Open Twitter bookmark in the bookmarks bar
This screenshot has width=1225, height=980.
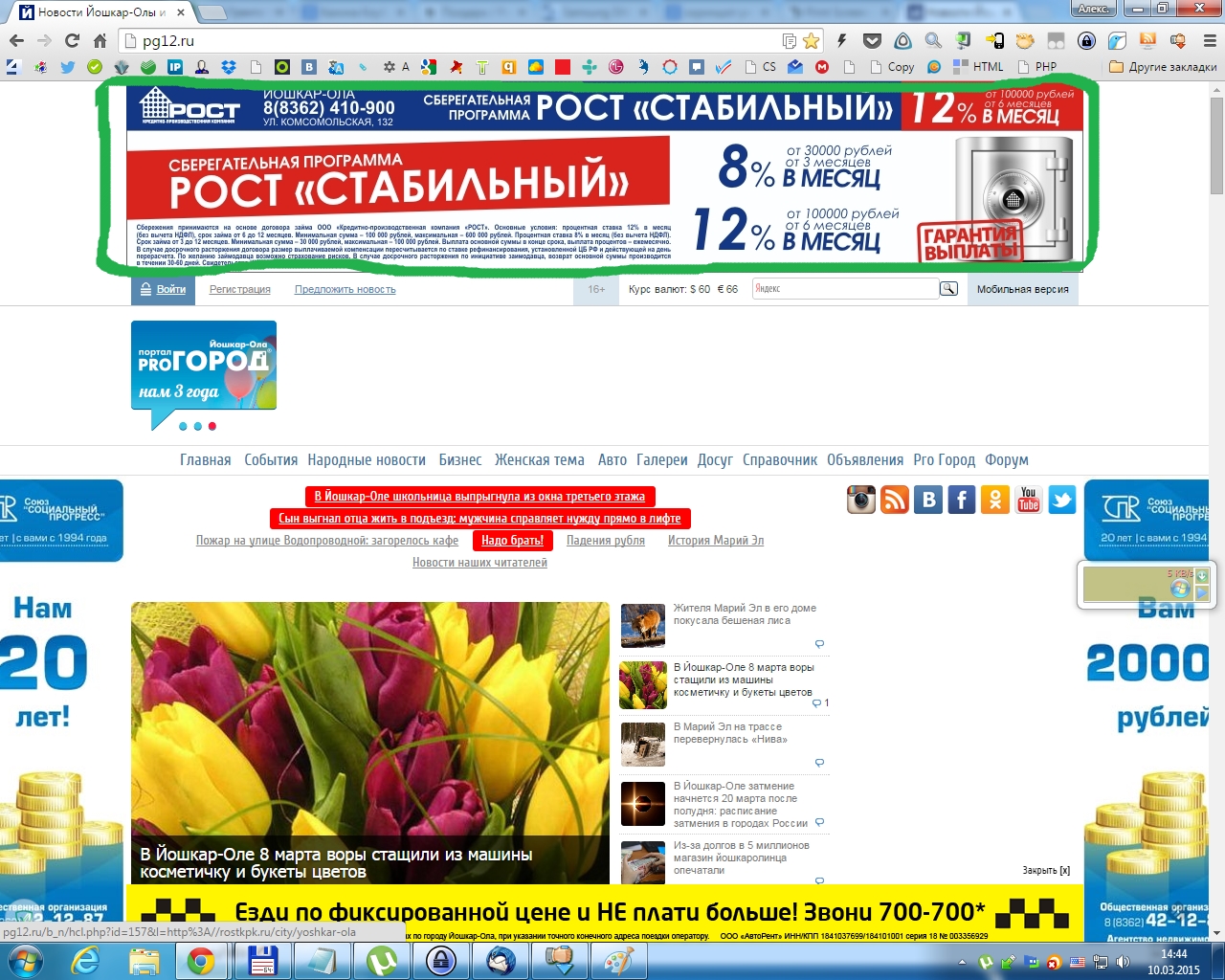point(67,67)
